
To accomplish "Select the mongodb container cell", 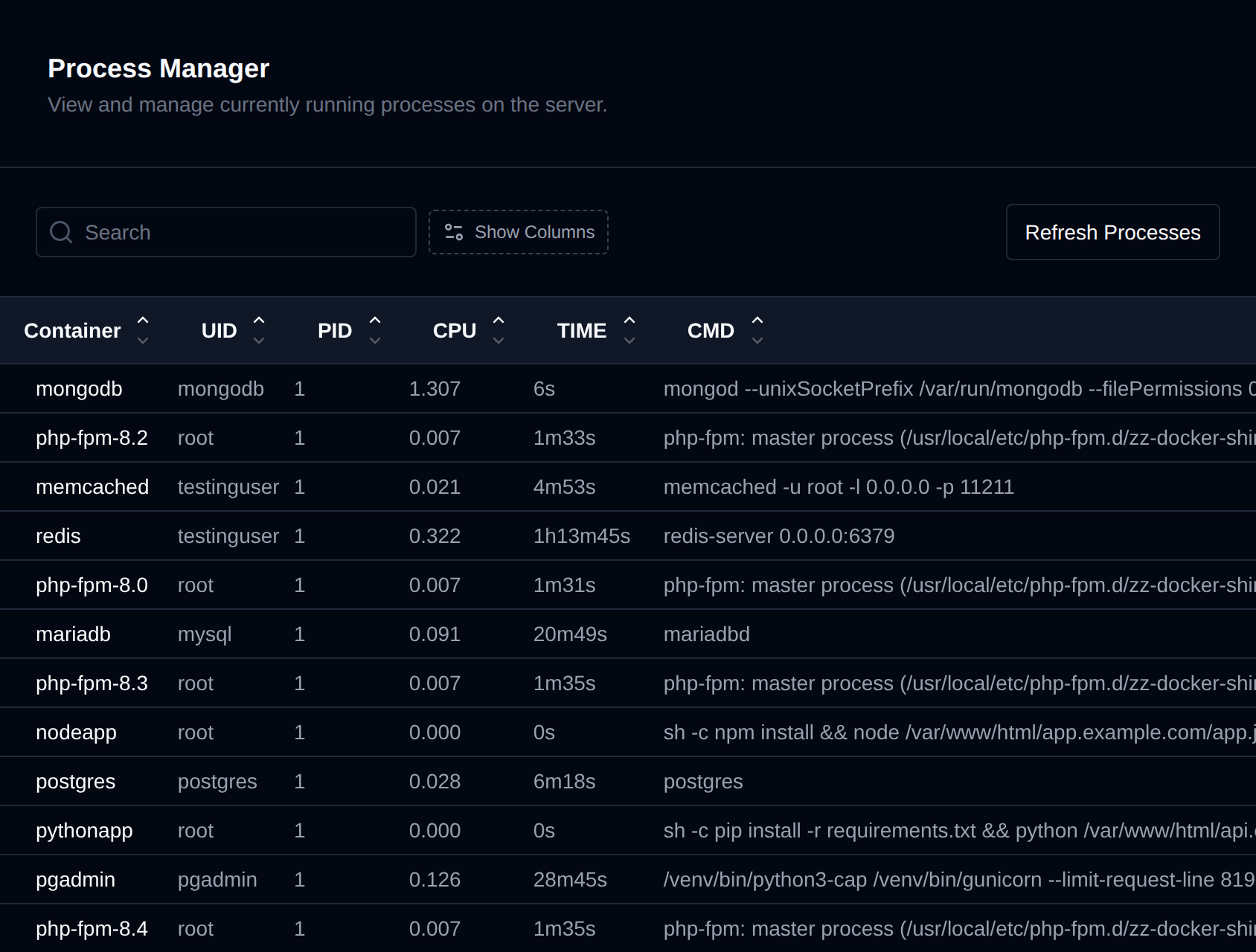I will [79, 389].
